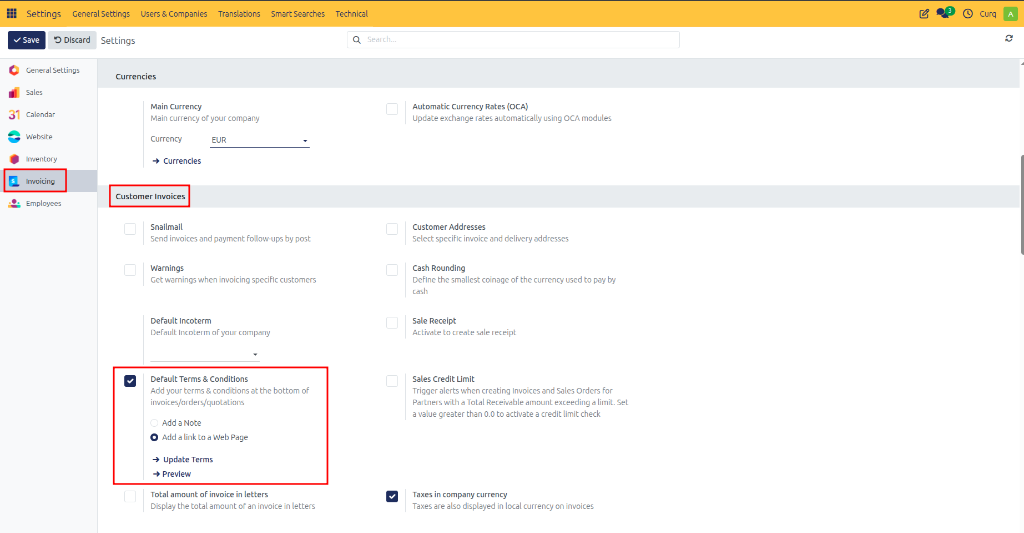Select General Settings sidebar icon
The height and width of the screenshot is (533, 1024).
14,70
